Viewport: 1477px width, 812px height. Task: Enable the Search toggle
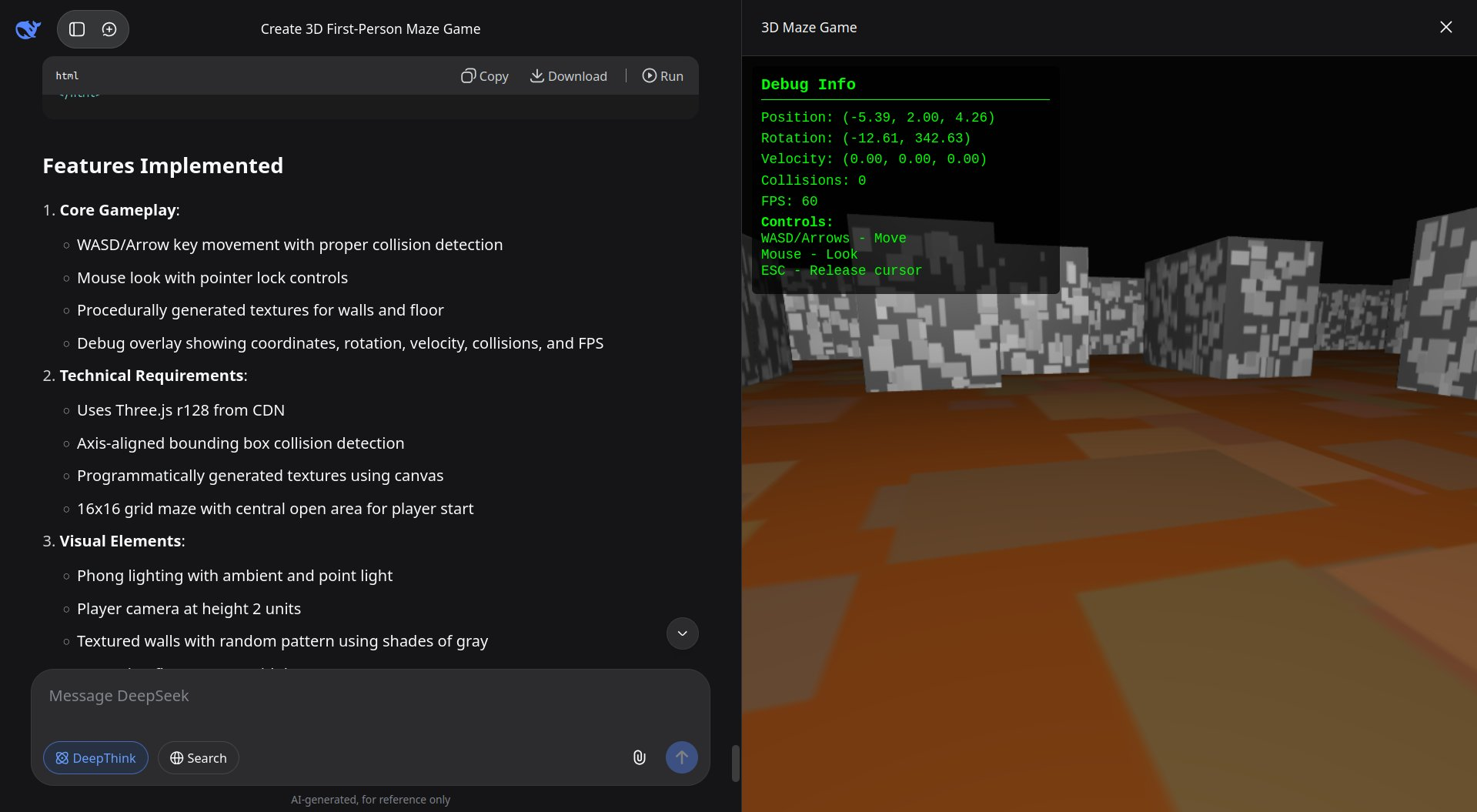click(x=199, y=758)
